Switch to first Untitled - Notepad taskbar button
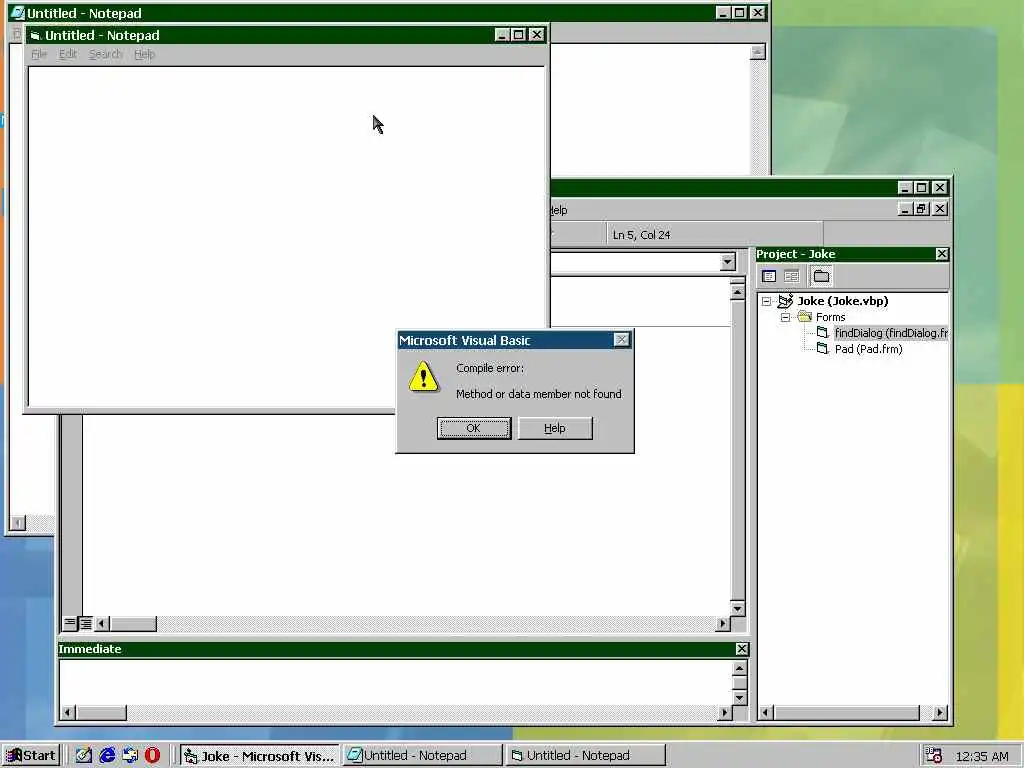 (x=423, y=756)
